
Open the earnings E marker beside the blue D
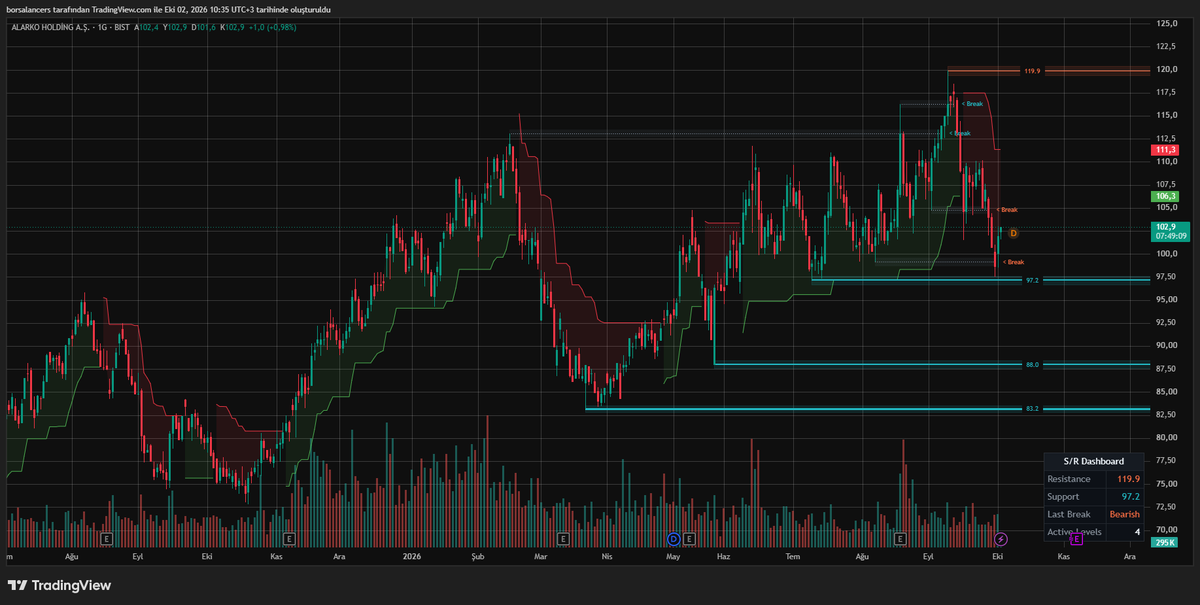[x=690, y=539]
